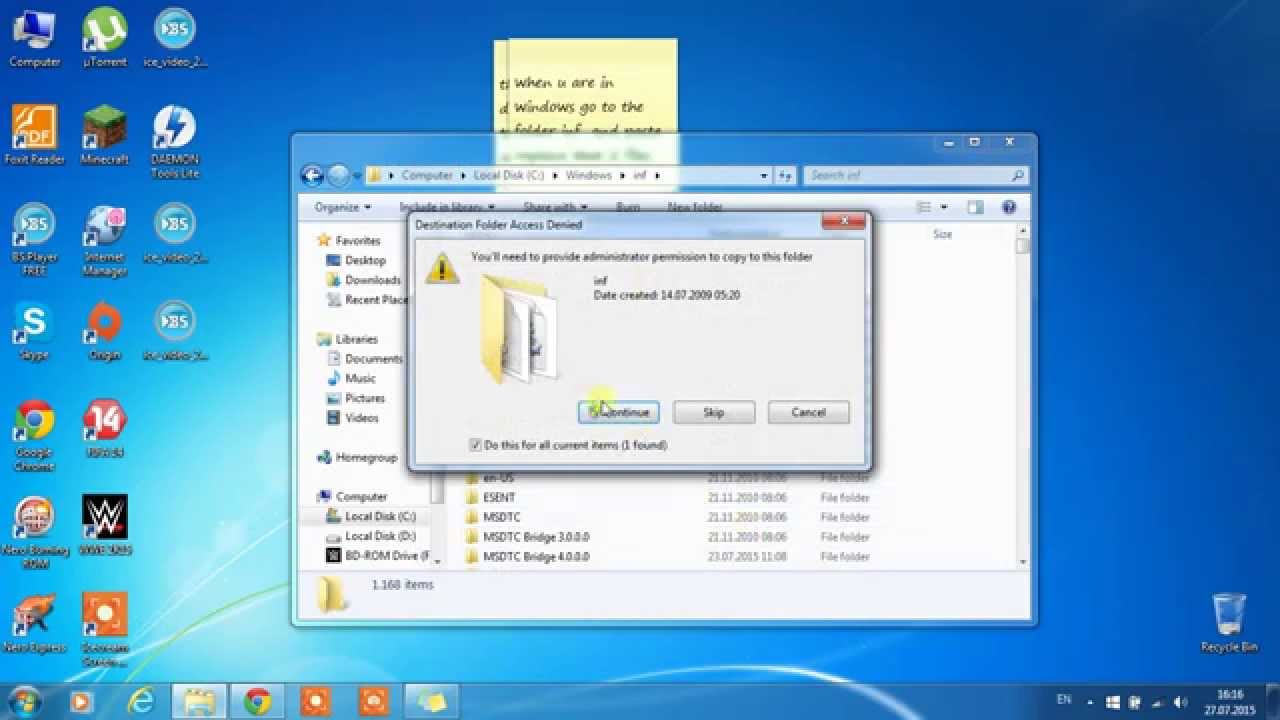The height and width of the screenshot is (720, 1280).
Task: Select the MSDTC Bridge 3.0.0.0 folder
Action: tap(536, 536)
